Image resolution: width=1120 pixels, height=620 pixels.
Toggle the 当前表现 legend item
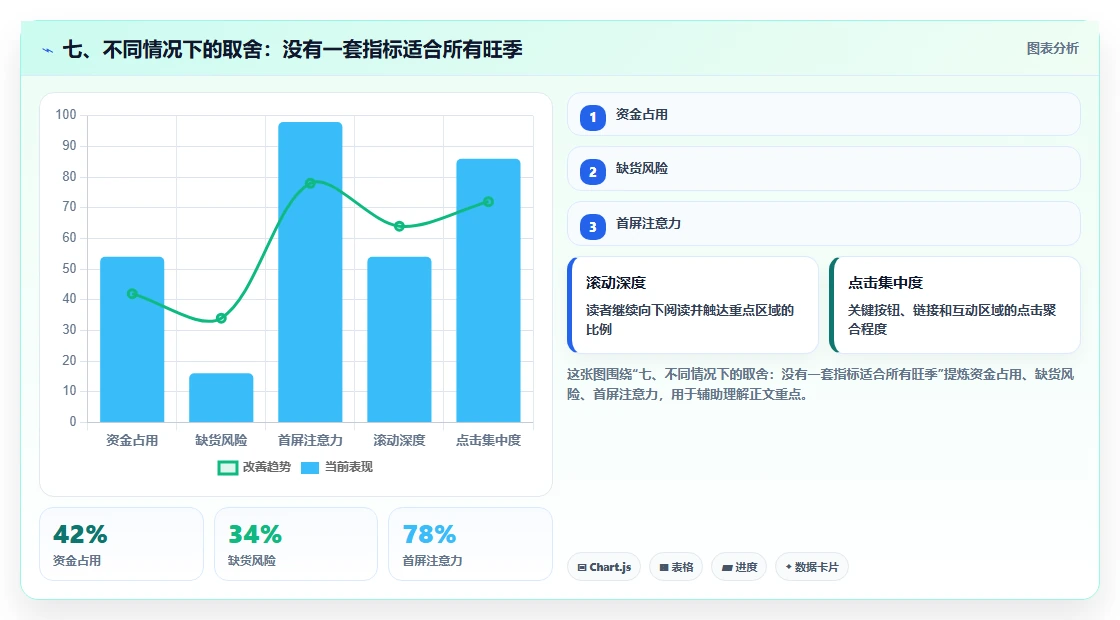pyautogui.click(x=336, y=467)
